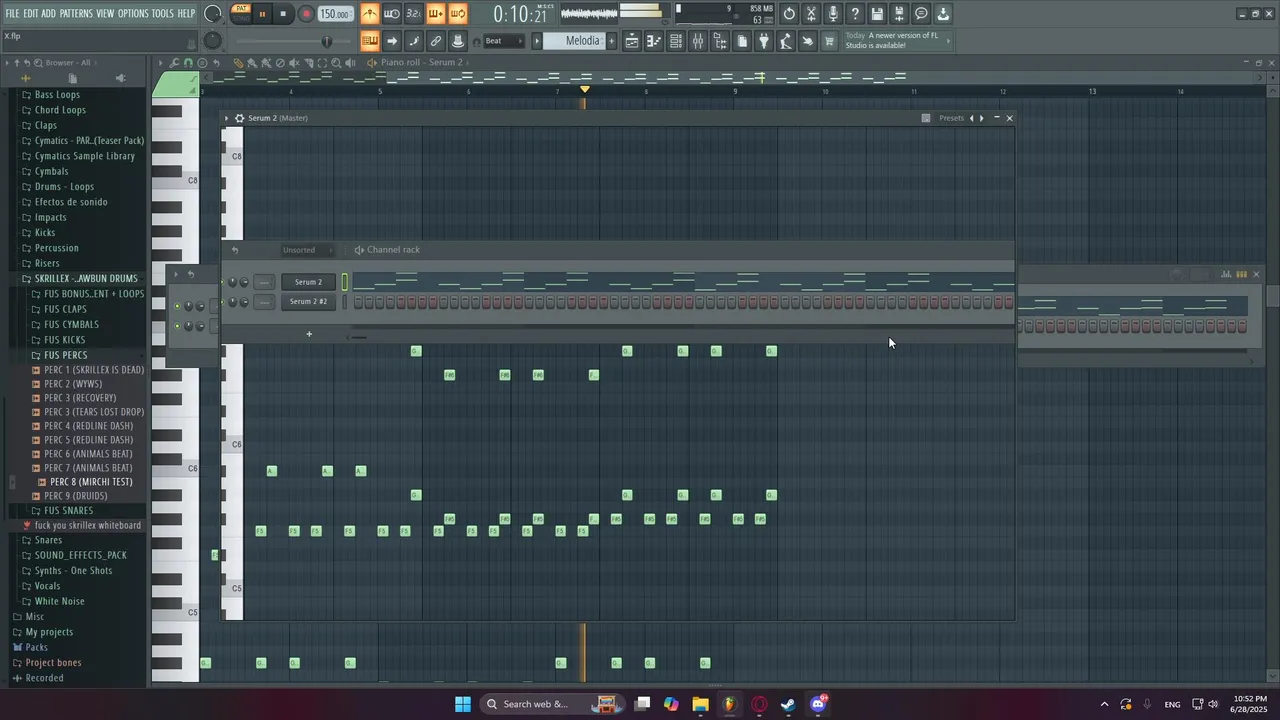Viewport: 1280px width, 720px height.
Task: Toggle piano roll magnet snap icon
Action: (x=189, y=63)
